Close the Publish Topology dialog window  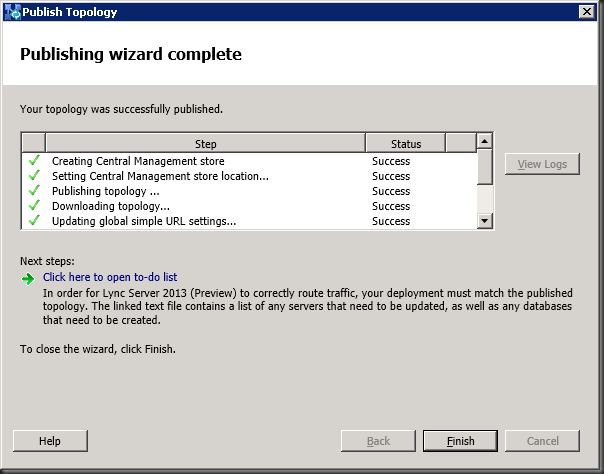586,12
